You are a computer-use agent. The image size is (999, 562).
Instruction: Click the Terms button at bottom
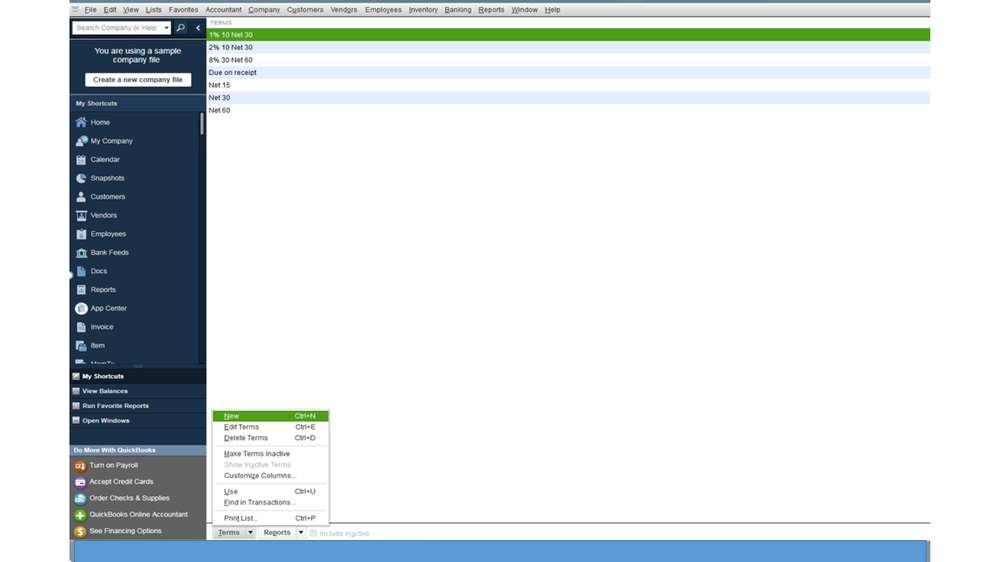[229, 533]
